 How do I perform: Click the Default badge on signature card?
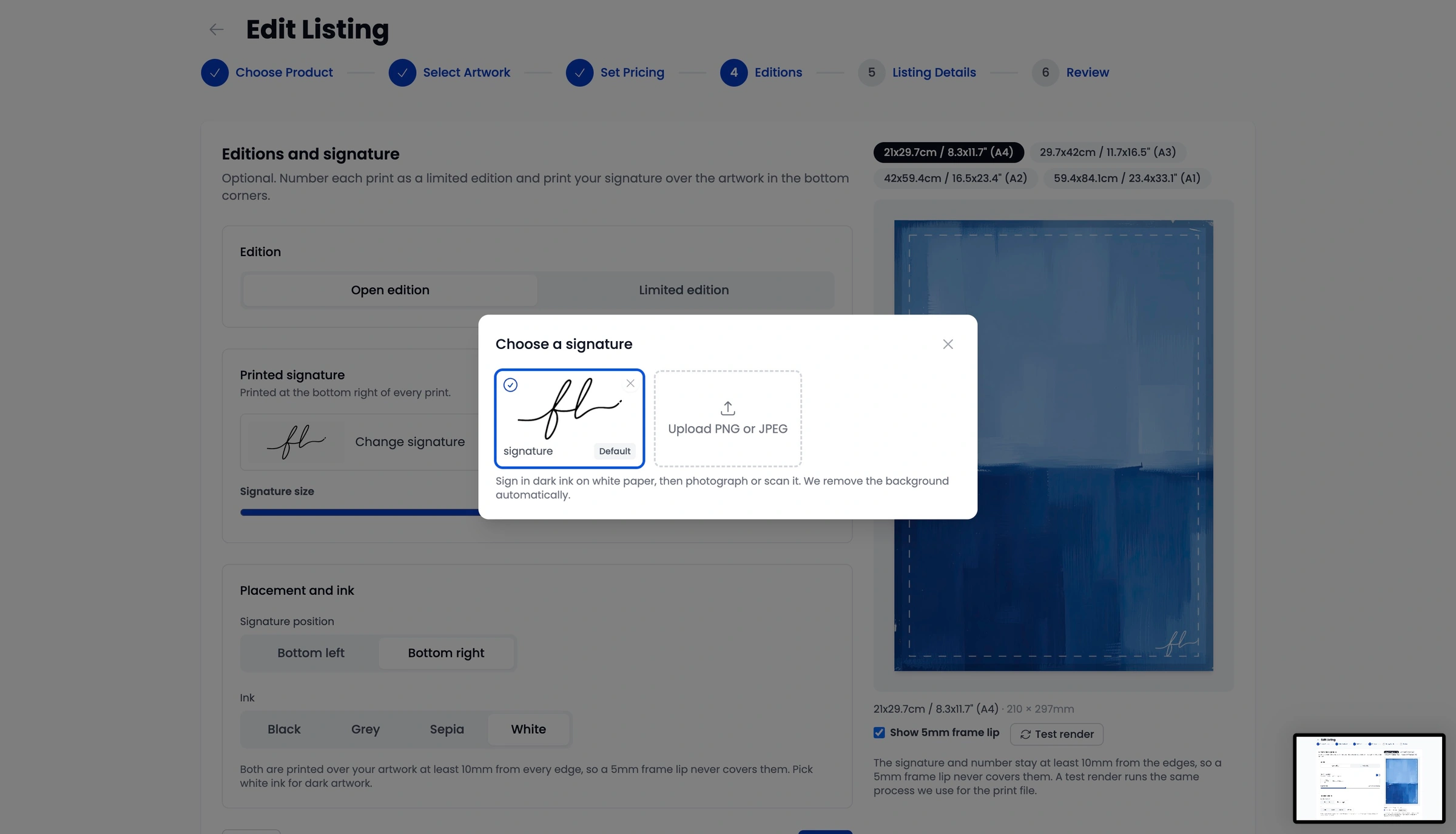click(615, 451)
